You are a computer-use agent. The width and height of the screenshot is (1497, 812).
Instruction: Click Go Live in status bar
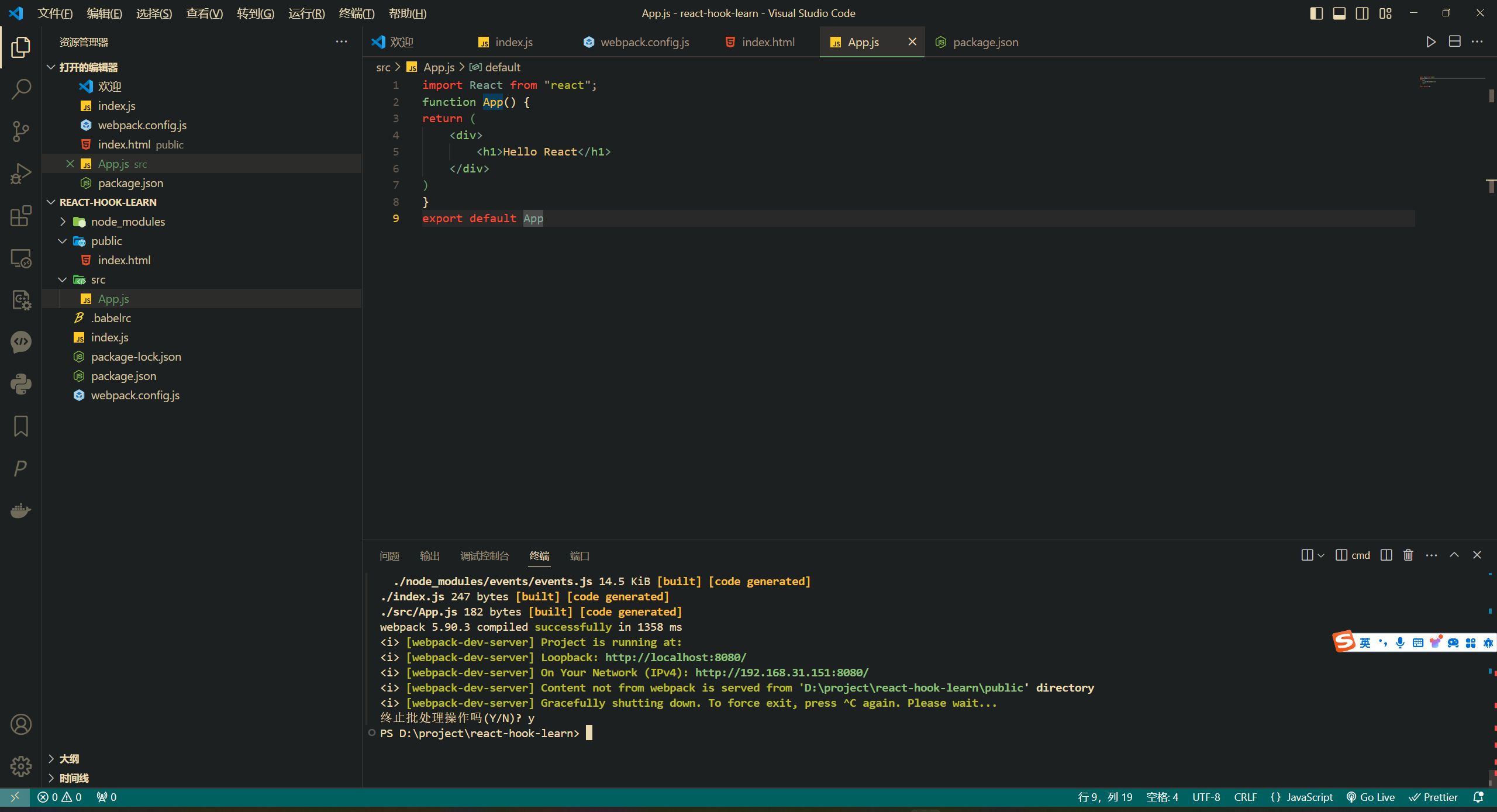pos(1370,797)
